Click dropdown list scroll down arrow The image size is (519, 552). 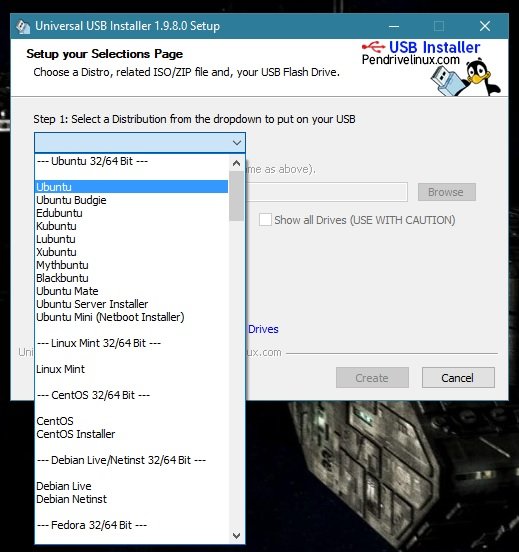pos(237,535)
